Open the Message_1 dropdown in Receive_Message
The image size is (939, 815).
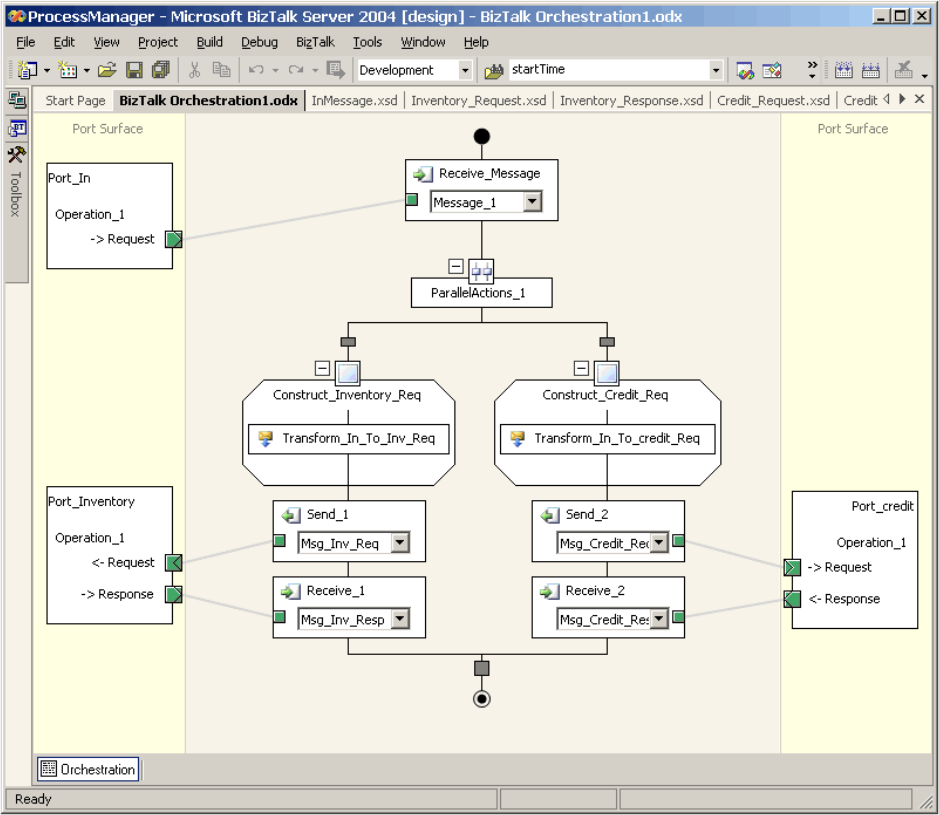coord(532,202)
